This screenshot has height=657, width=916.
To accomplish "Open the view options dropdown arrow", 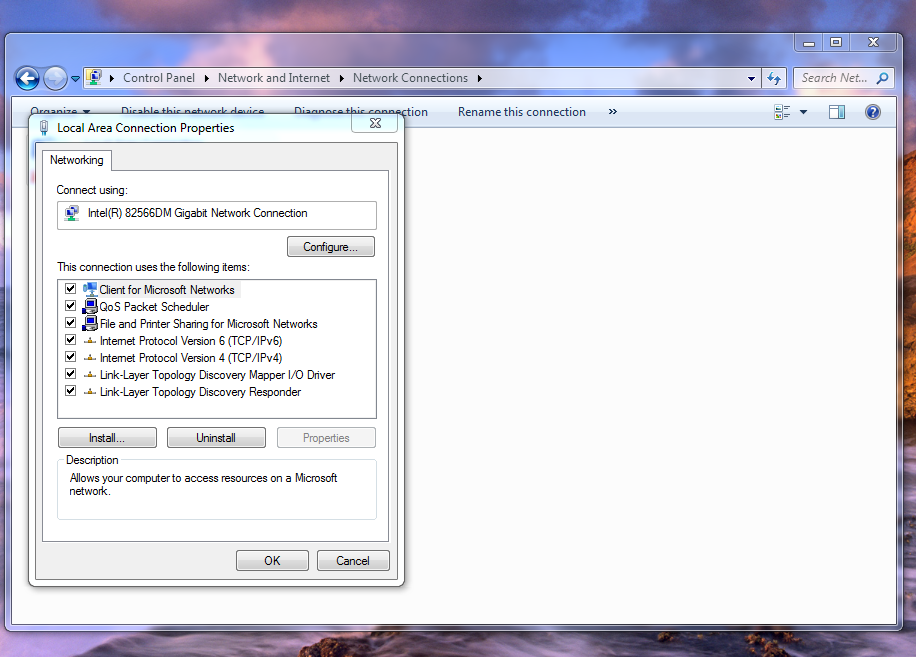I will point(803,112).
